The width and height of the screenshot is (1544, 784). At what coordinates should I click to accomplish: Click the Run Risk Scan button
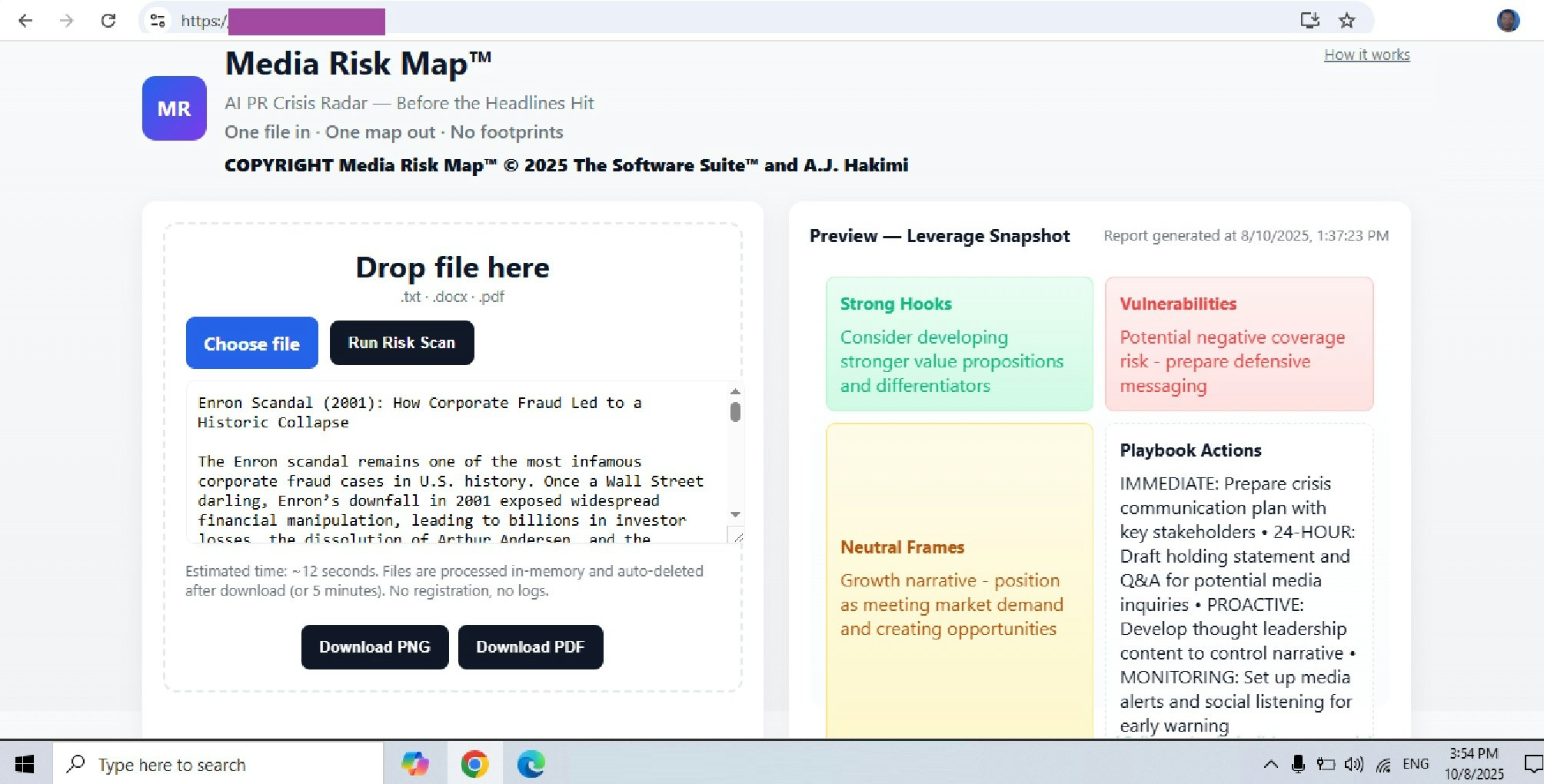click(x=401, y=343)
